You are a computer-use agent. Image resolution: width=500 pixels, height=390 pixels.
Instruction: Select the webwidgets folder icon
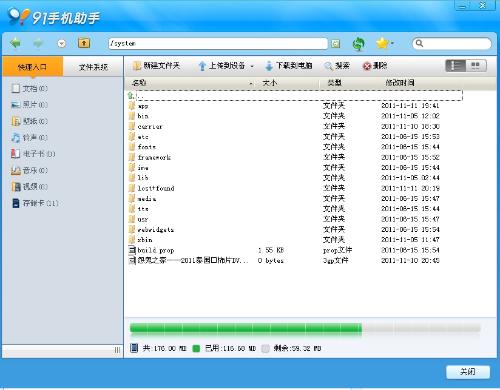132,229
